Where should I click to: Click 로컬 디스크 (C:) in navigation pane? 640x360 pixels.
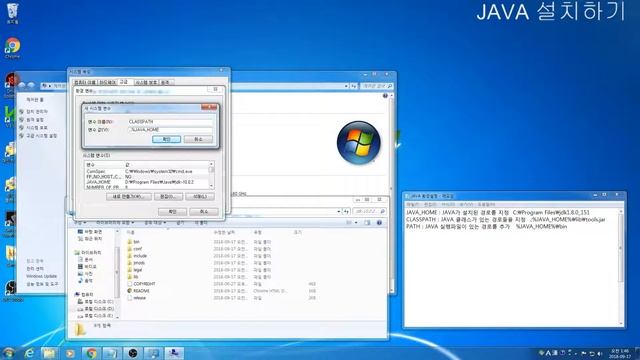click(x=96, y=302)
